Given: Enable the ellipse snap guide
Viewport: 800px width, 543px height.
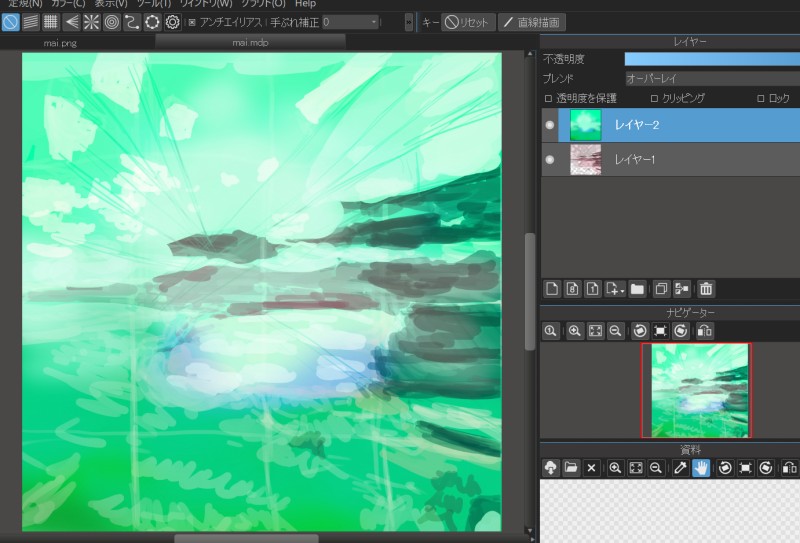Looking at the screenshot, I should coord(152,22).
